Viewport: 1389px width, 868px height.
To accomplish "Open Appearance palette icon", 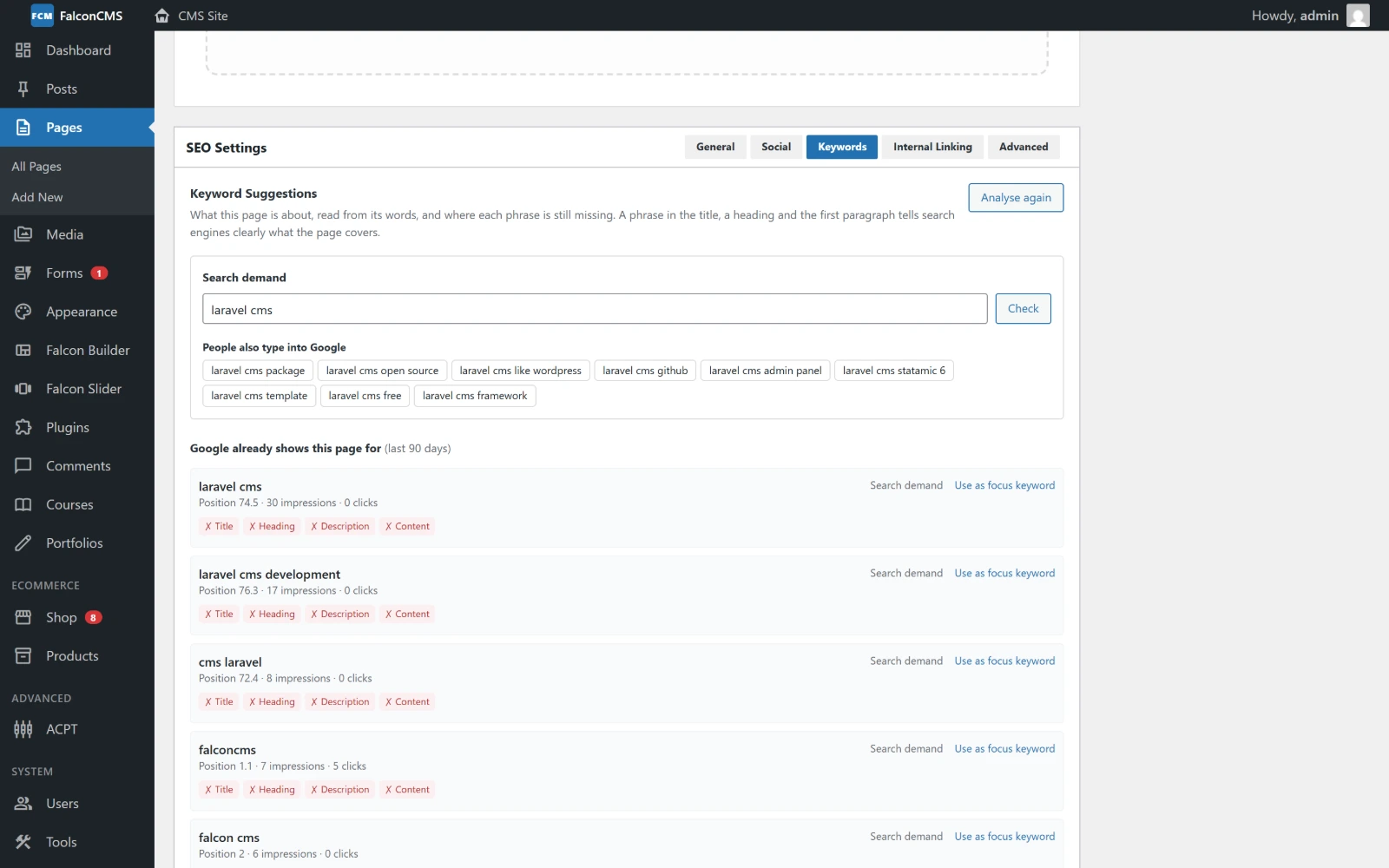I will [23, 312].
